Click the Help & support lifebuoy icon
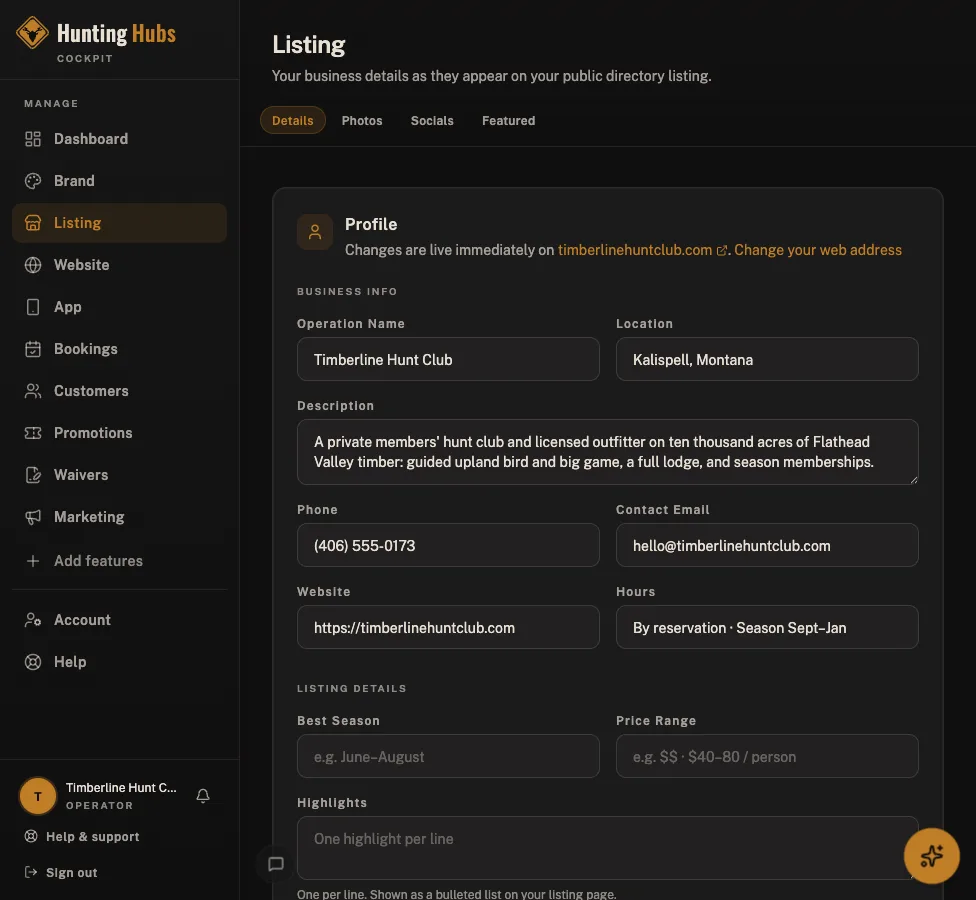The image size is (976, 900). tap(31, 836)
